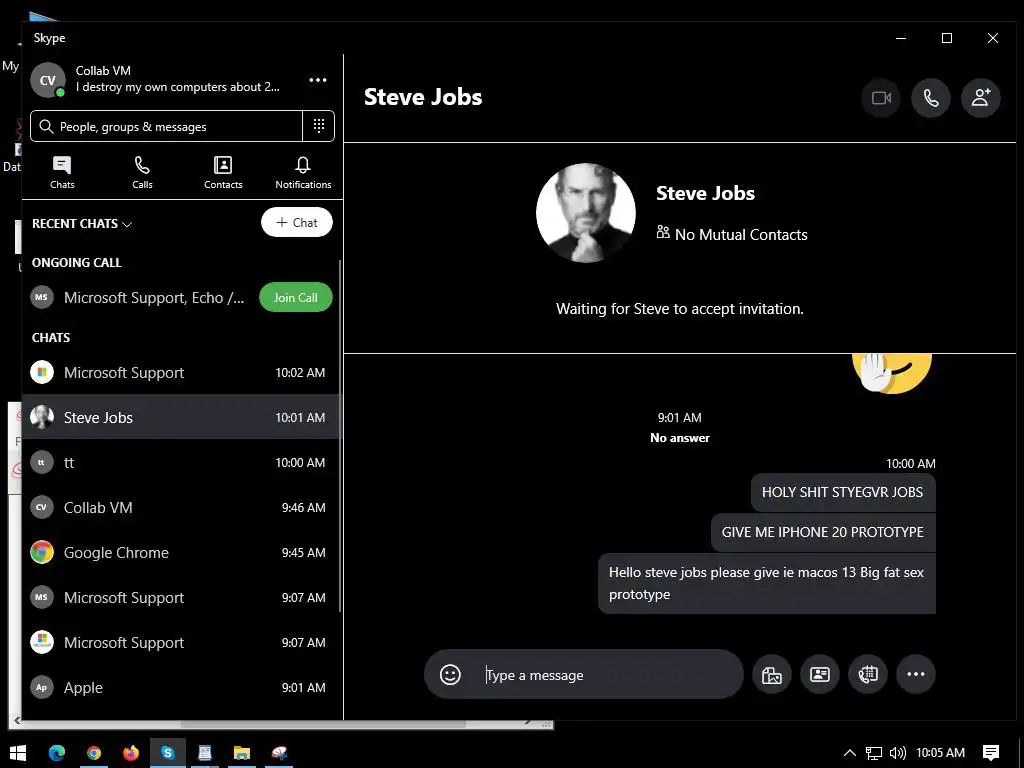Switch to the Chats tab
The image size is (1024, 768).
pyautogui.click(x=62, y=172)
